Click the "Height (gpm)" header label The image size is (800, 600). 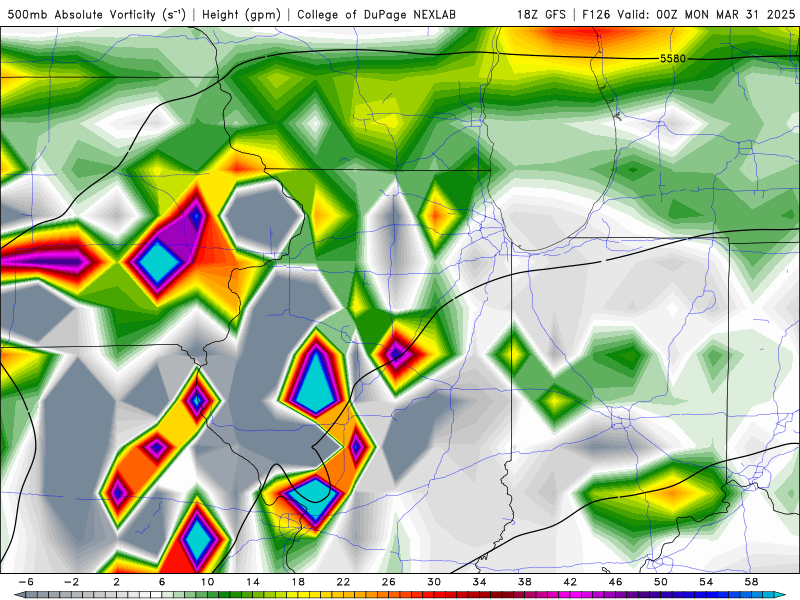click(241, 15)
